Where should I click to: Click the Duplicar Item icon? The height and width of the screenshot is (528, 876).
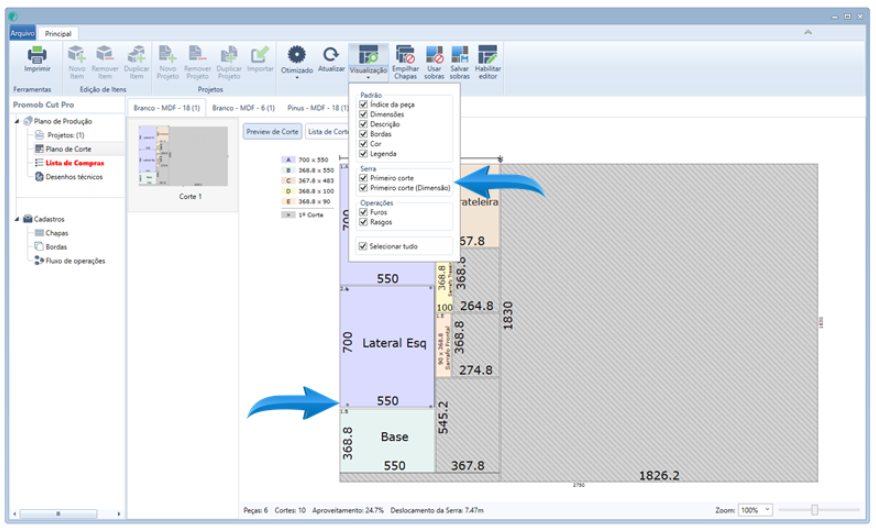[x=137, y=54]
